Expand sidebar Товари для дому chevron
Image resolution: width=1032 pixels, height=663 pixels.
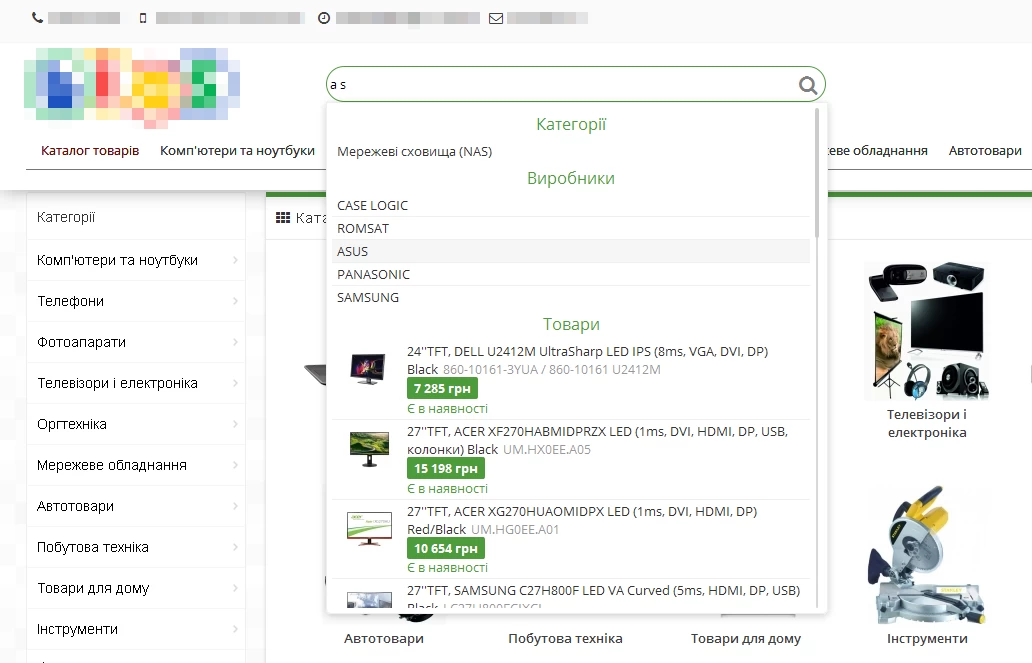point(235,588)
